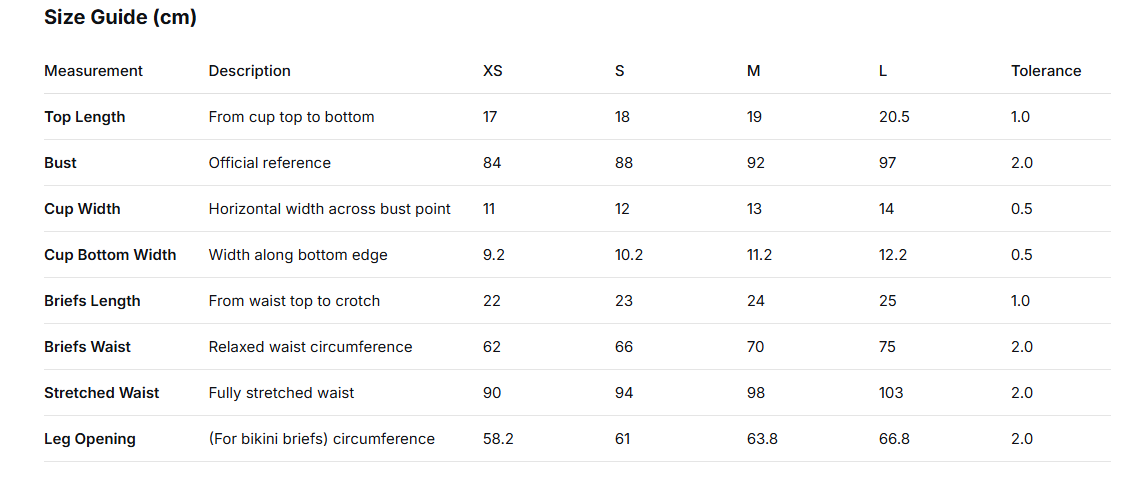This screenshot has width=1143, height=488.
Task: Select the XS size column header
Action: coord(493,71)
